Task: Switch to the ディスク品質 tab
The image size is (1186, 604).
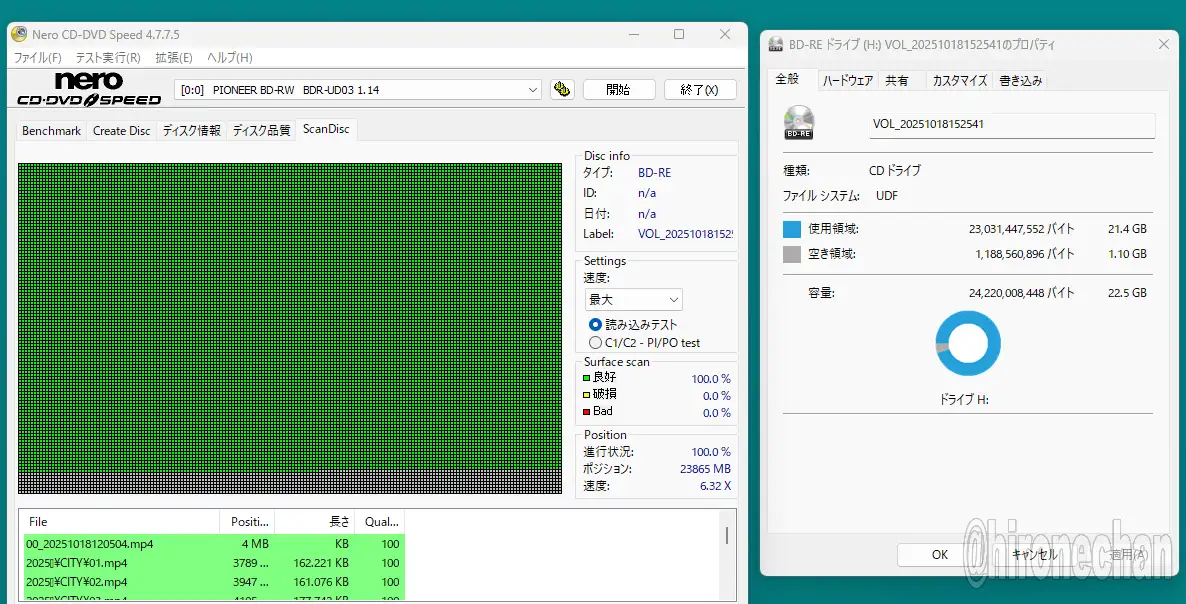Action: [261, 130]
